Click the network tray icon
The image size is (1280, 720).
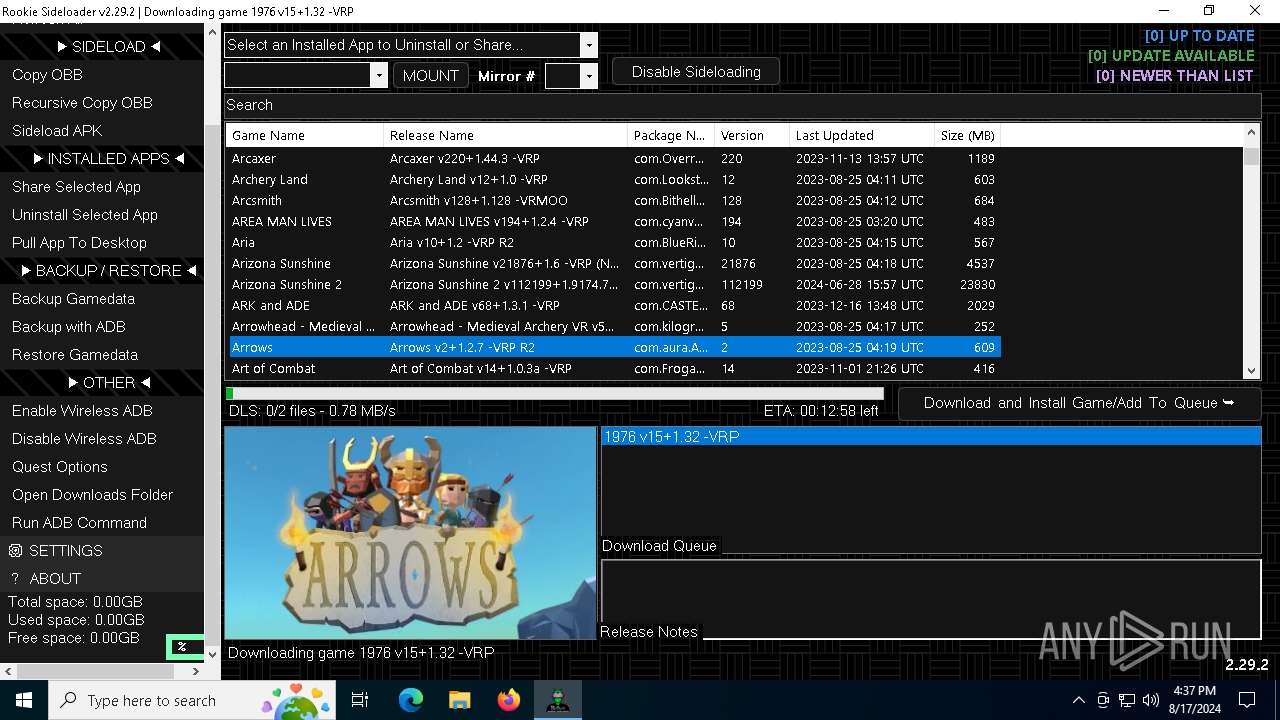coord(1127,700)
